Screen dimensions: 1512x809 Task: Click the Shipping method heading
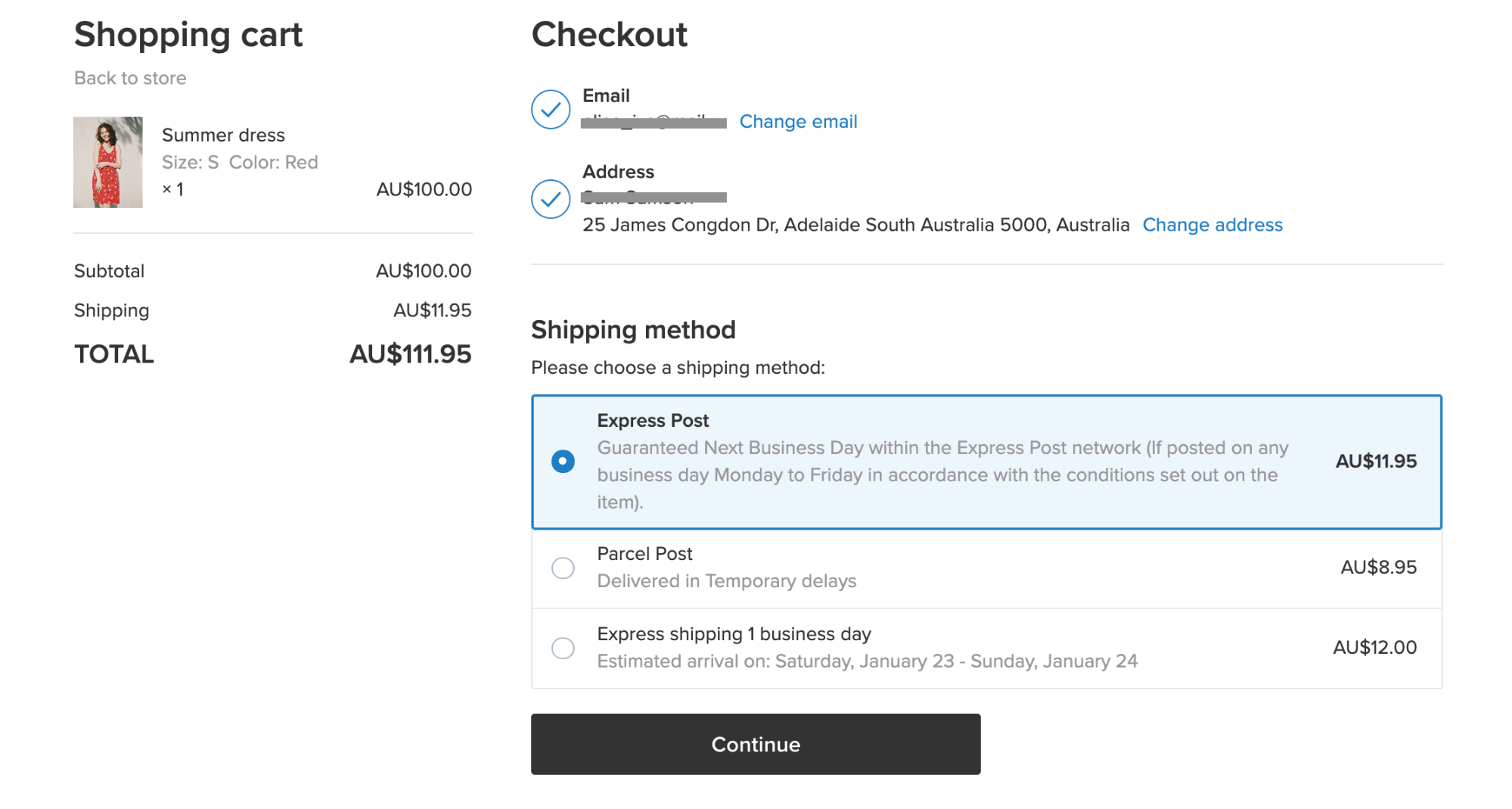click(633, 330)
